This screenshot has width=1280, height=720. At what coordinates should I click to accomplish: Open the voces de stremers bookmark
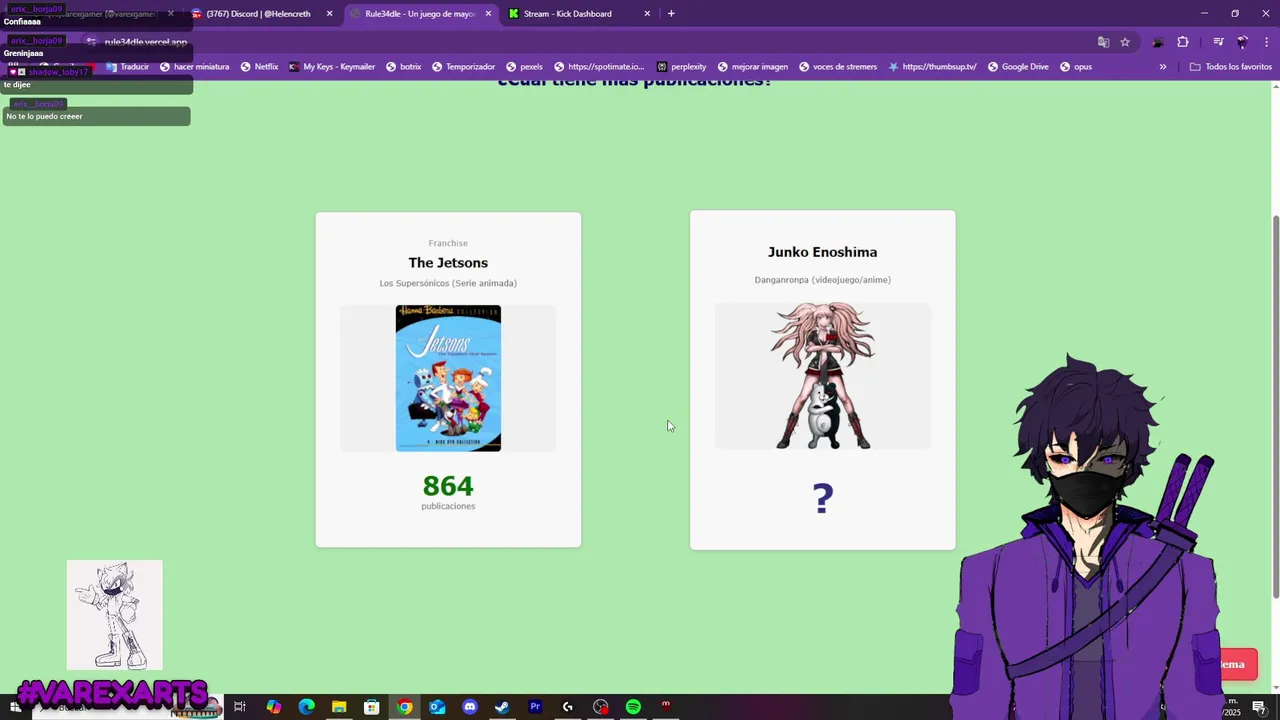click(837, 67)
